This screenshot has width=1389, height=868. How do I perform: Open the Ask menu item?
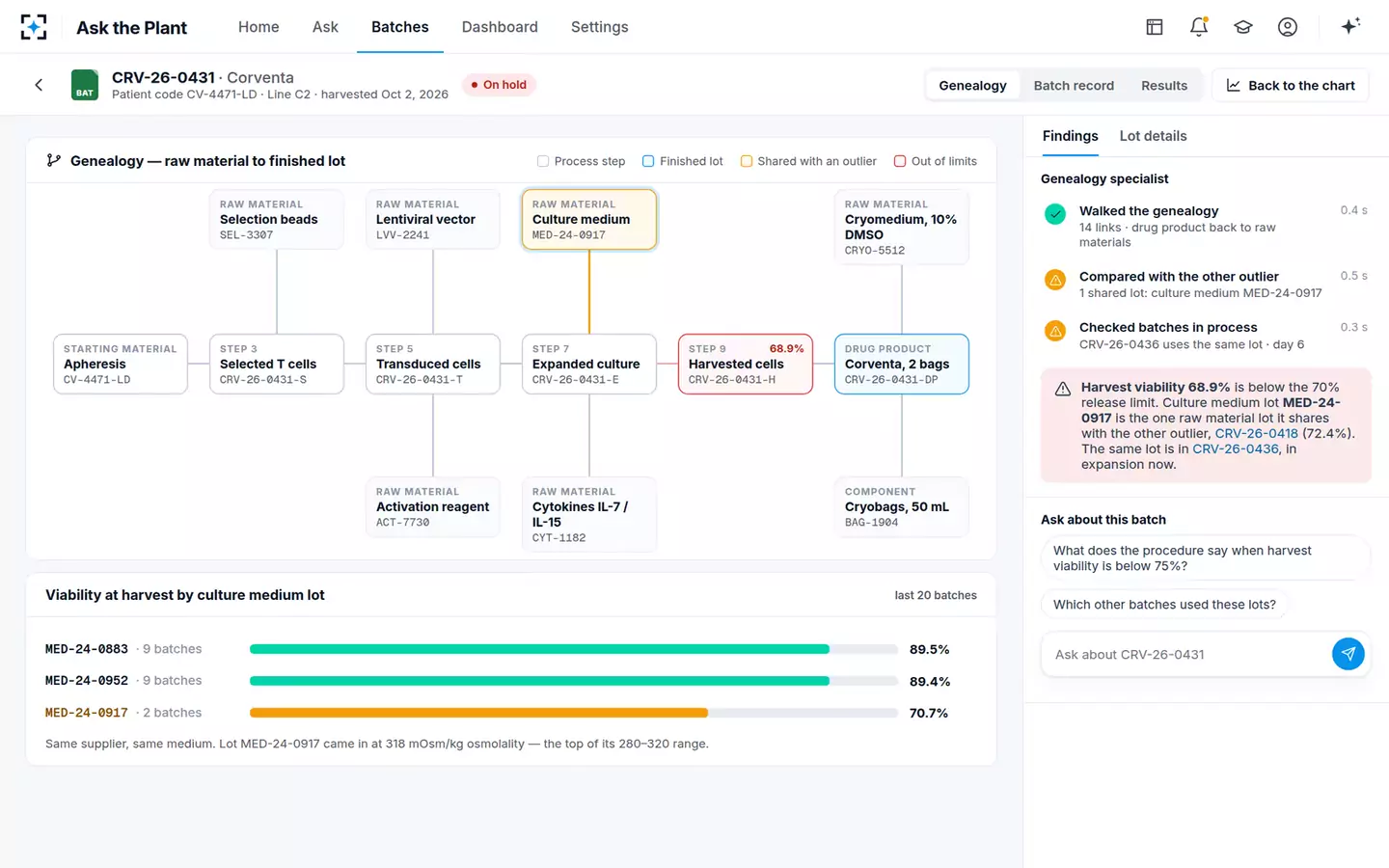coord(325,27)
